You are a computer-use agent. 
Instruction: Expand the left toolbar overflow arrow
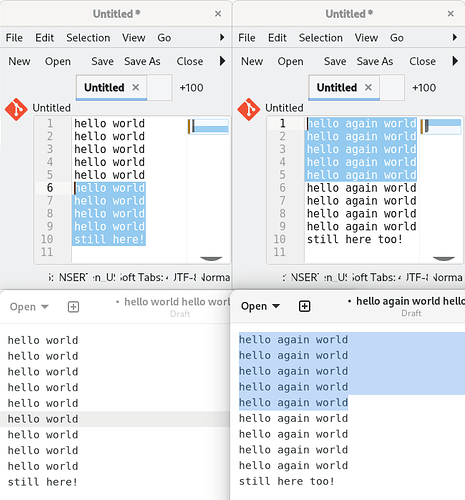pyautogui.click(x=222, y=61)
